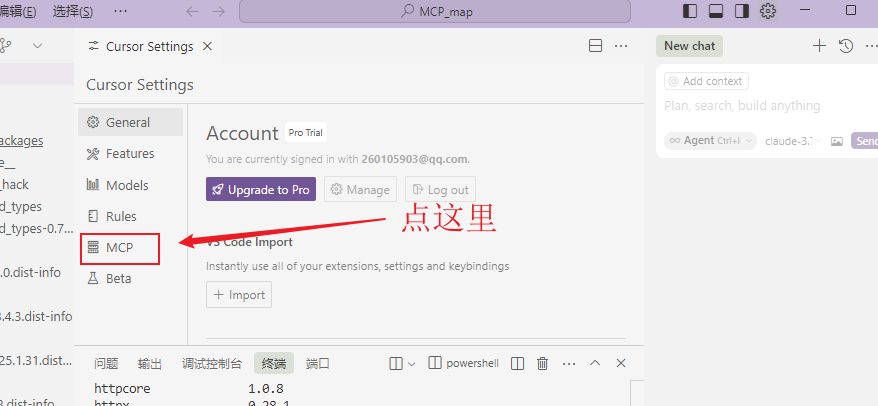Toggle the bottom panel layout icon
The width and height of the screenshot is (878, 406).
716,11
